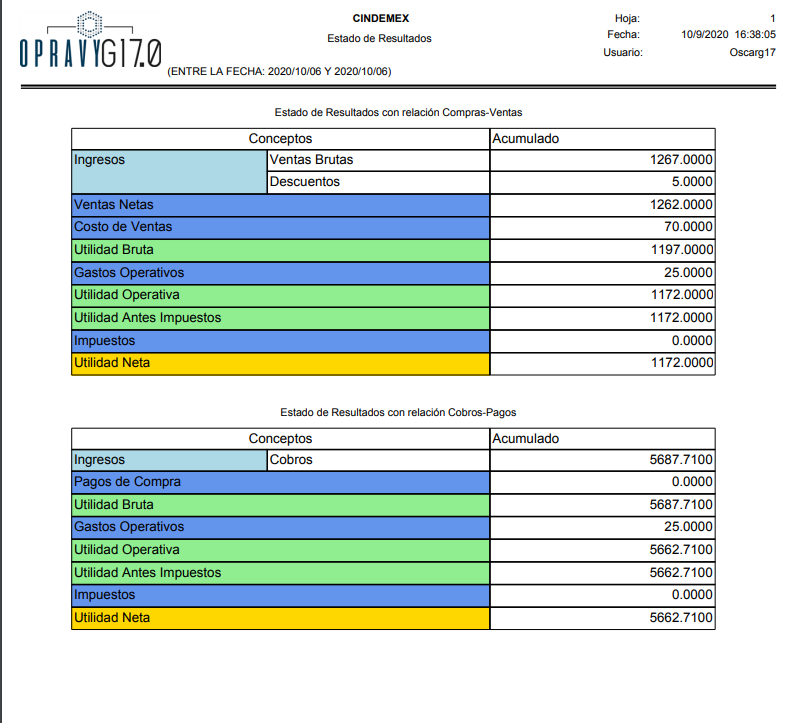The image size is (795, 723).
Task: Click the Hoja label
Action: click(x=627, y=19)
